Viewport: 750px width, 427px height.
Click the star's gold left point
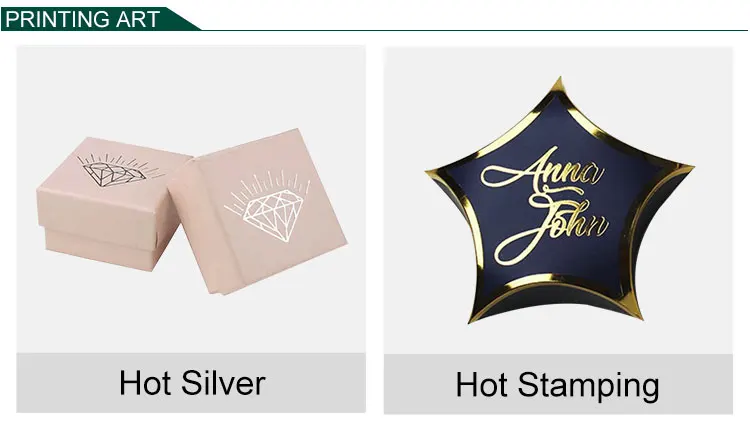pyautogui.click(x=442, y=172)
